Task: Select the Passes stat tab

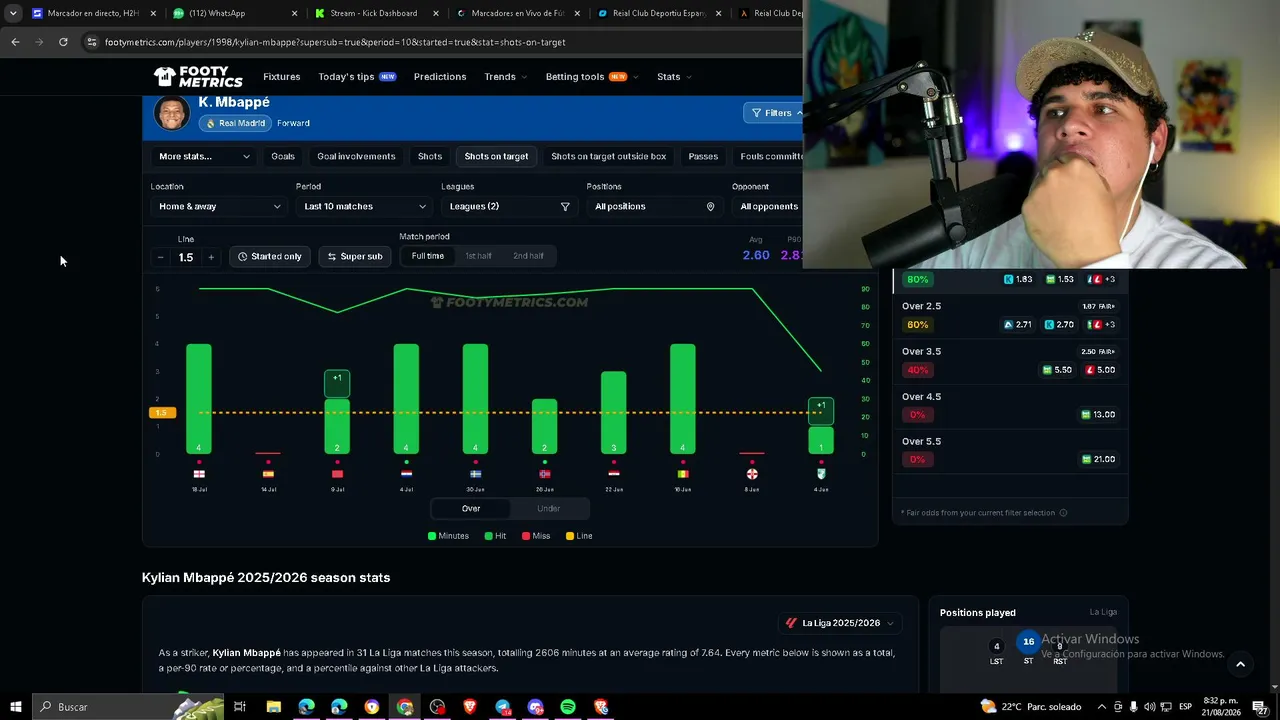Action: tap(703, 156)
